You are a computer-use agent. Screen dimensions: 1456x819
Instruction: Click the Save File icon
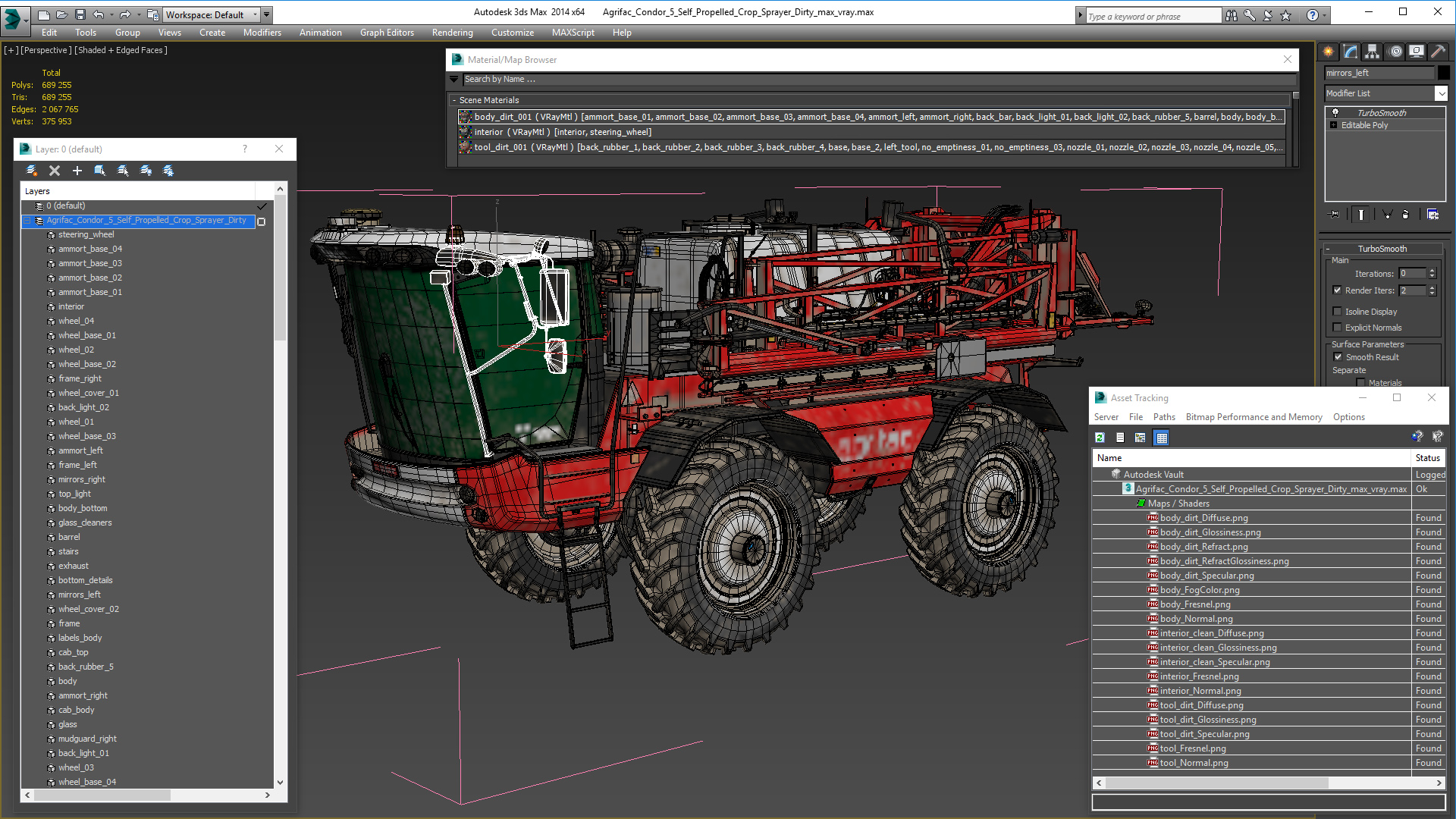pyautogui.click(x=80, y=14)
